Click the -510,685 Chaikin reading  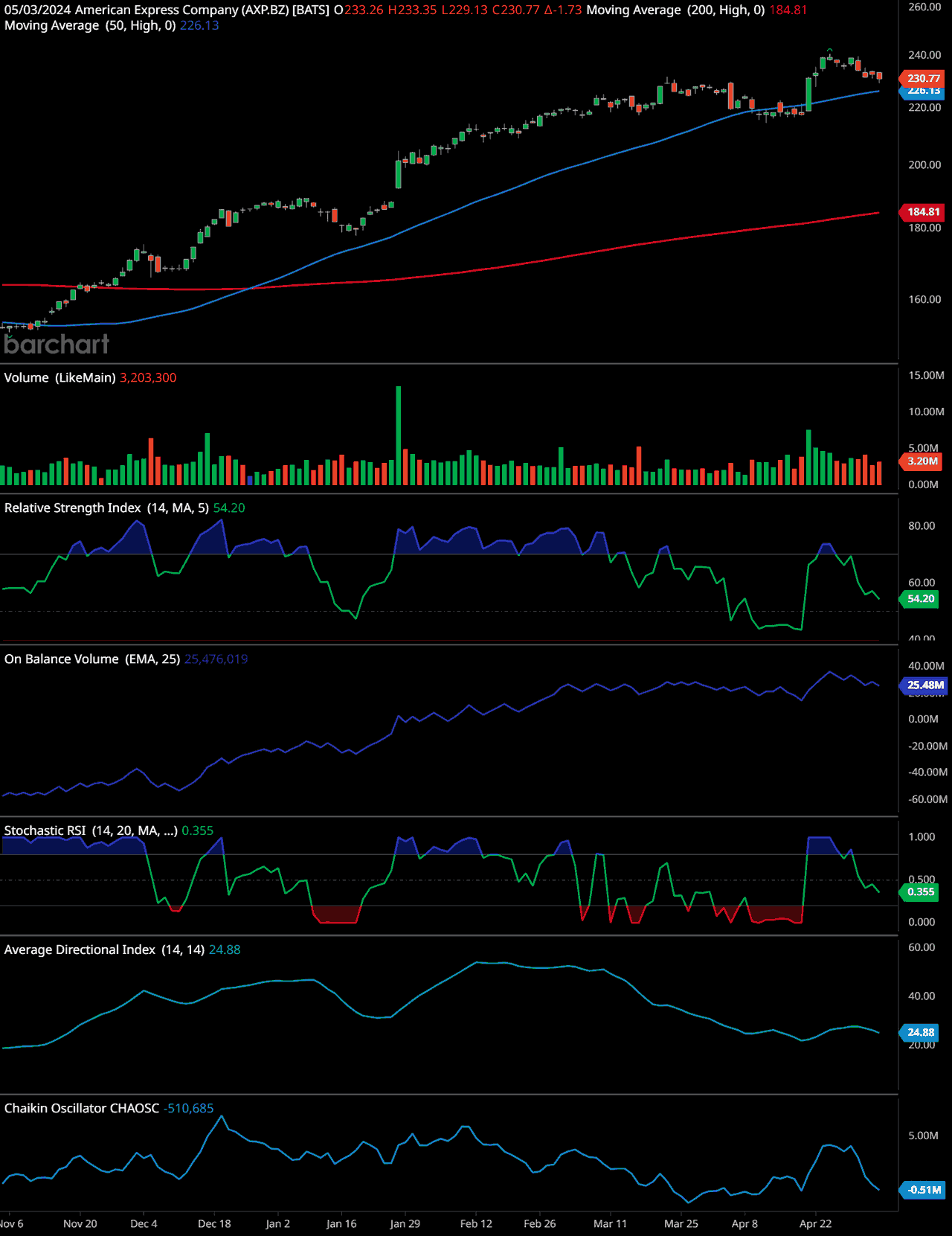pos(188,1109)
